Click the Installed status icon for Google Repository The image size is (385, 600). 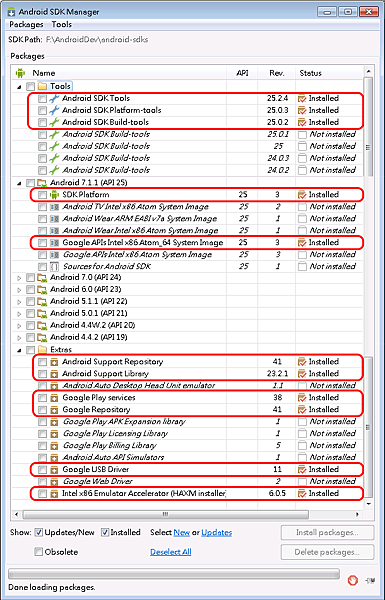pyautogui.click(x=302, y=409)
